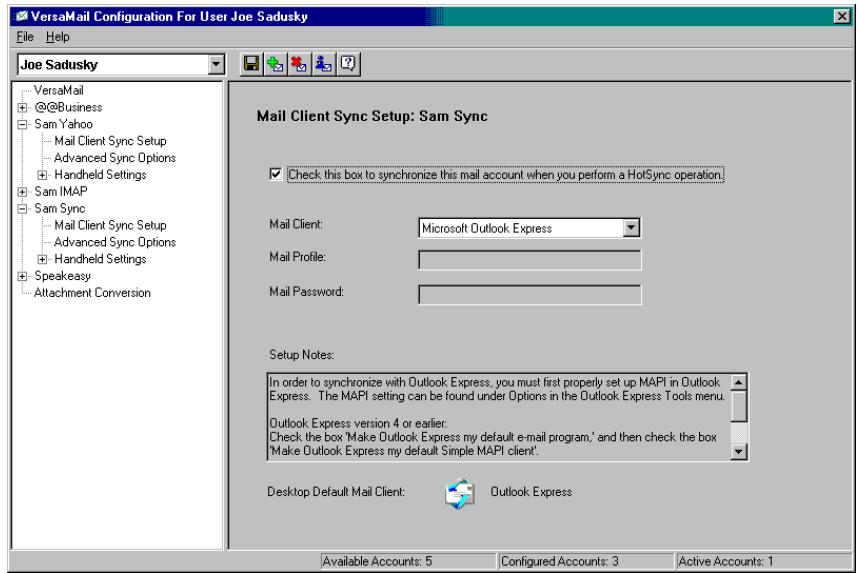Expand Handheld Settings under Sam Yahoo
The height and width of the screenshot is (573, 859).
point(42,175)
